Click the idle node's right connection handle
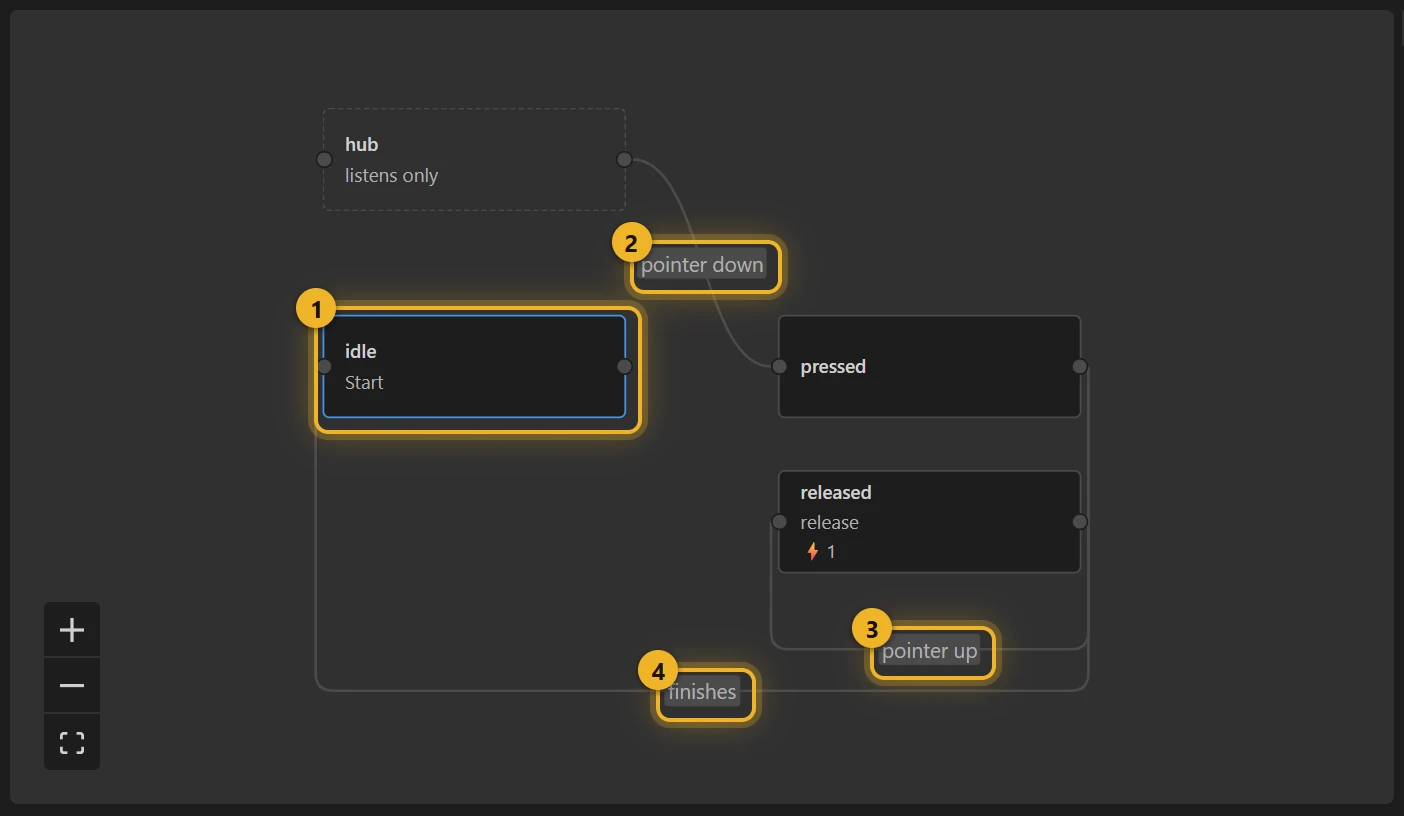This screenshot has height=816, width=1404. [625, 367]
